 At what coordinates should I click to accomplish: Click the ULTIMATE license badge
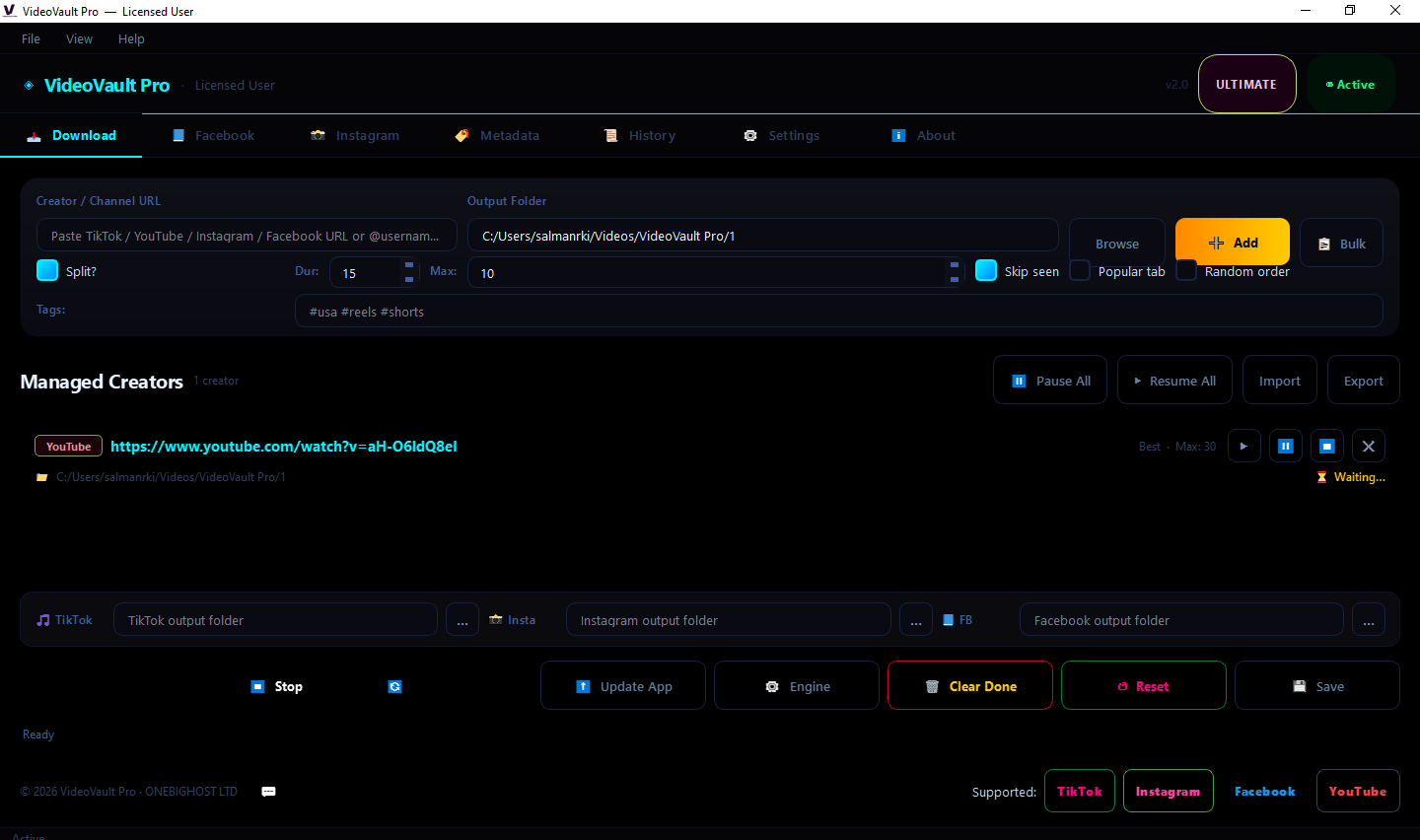tap(1247, 85)
